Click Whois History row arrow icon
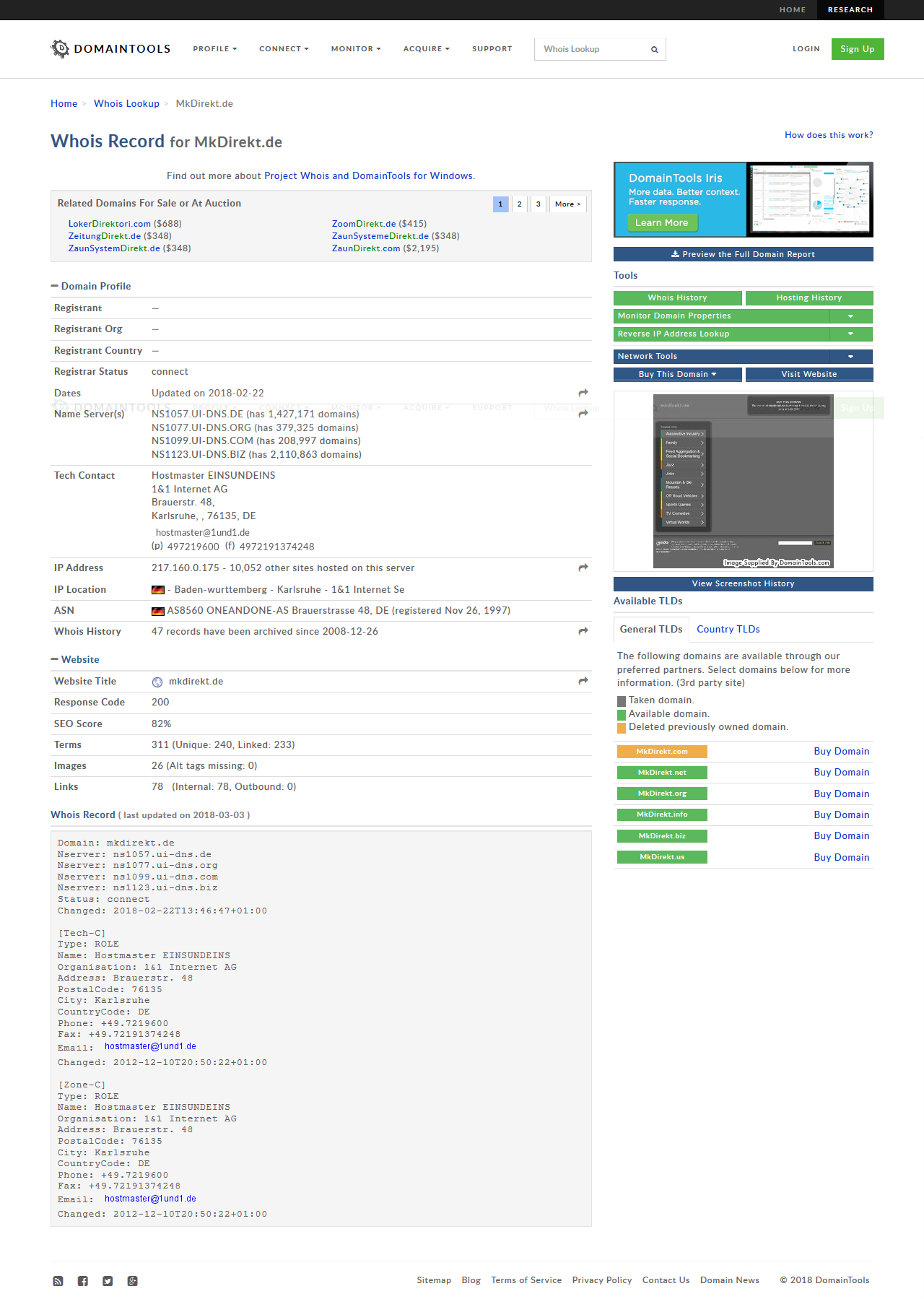Screen dimensions: 924x1299 pyautogui.click(x=583, y=631)
